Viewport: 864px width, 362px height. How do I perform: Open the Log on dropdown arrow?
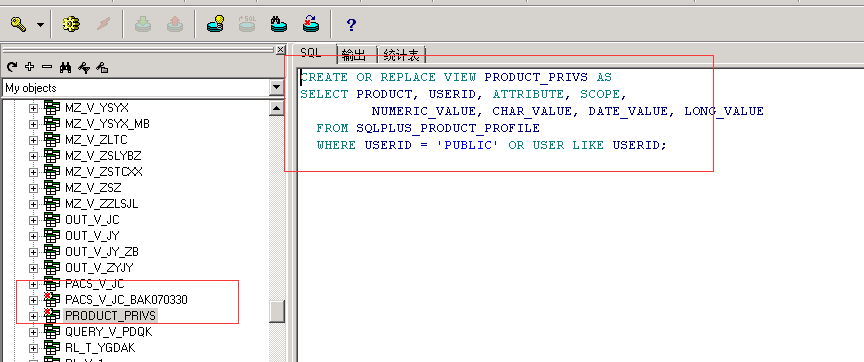(x=40, y=25)
